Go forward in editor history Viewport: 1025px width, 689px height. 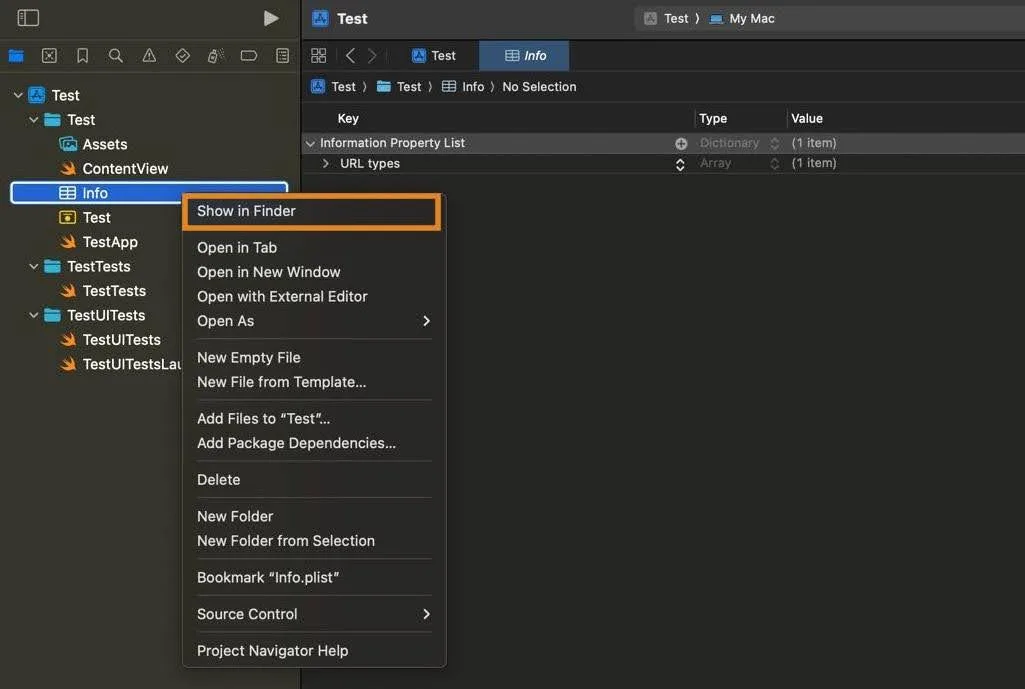point(373,56)
